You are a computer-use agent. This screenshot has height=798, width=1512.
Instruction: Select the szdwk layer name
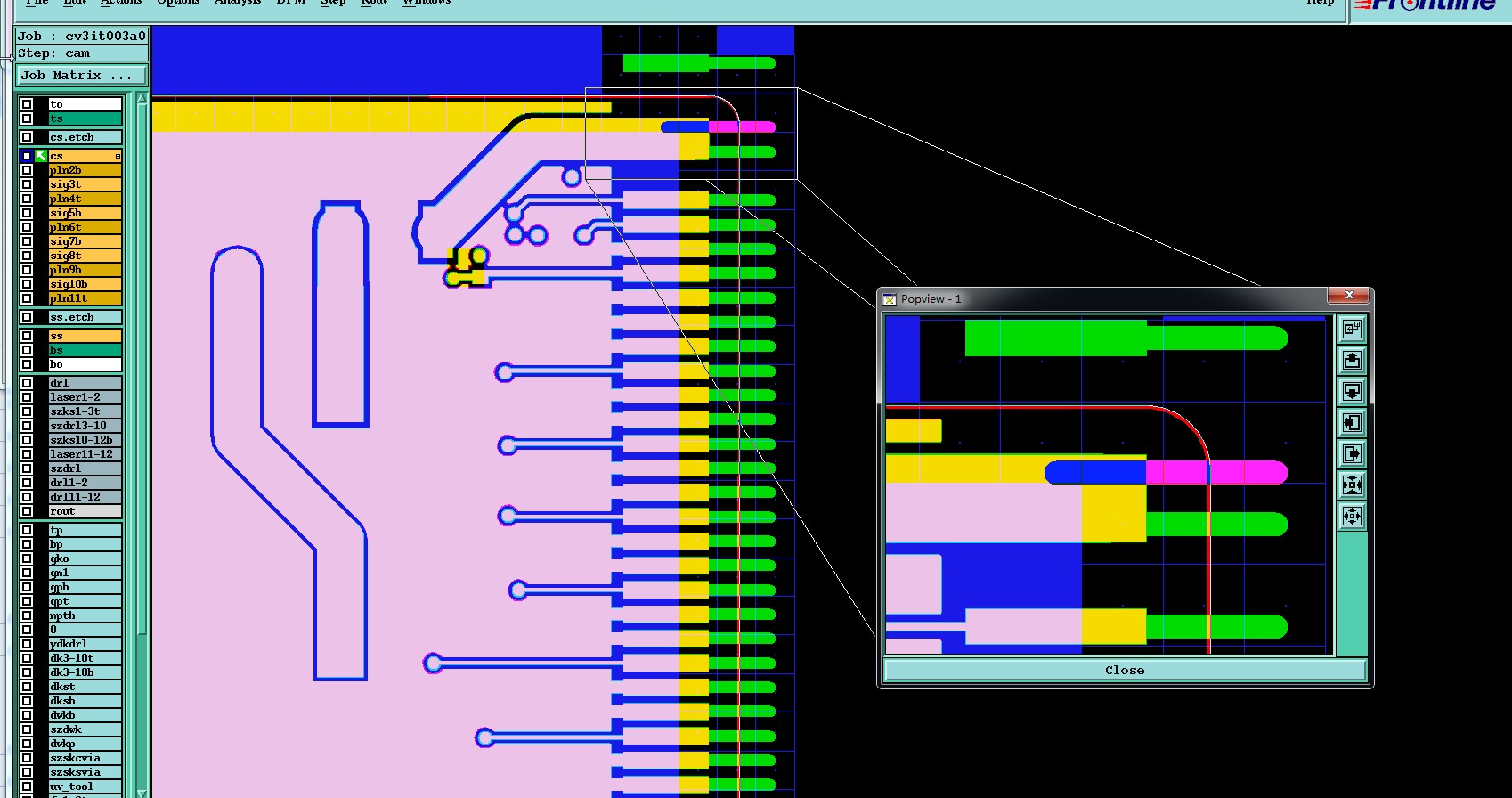[x=85, y=729]
